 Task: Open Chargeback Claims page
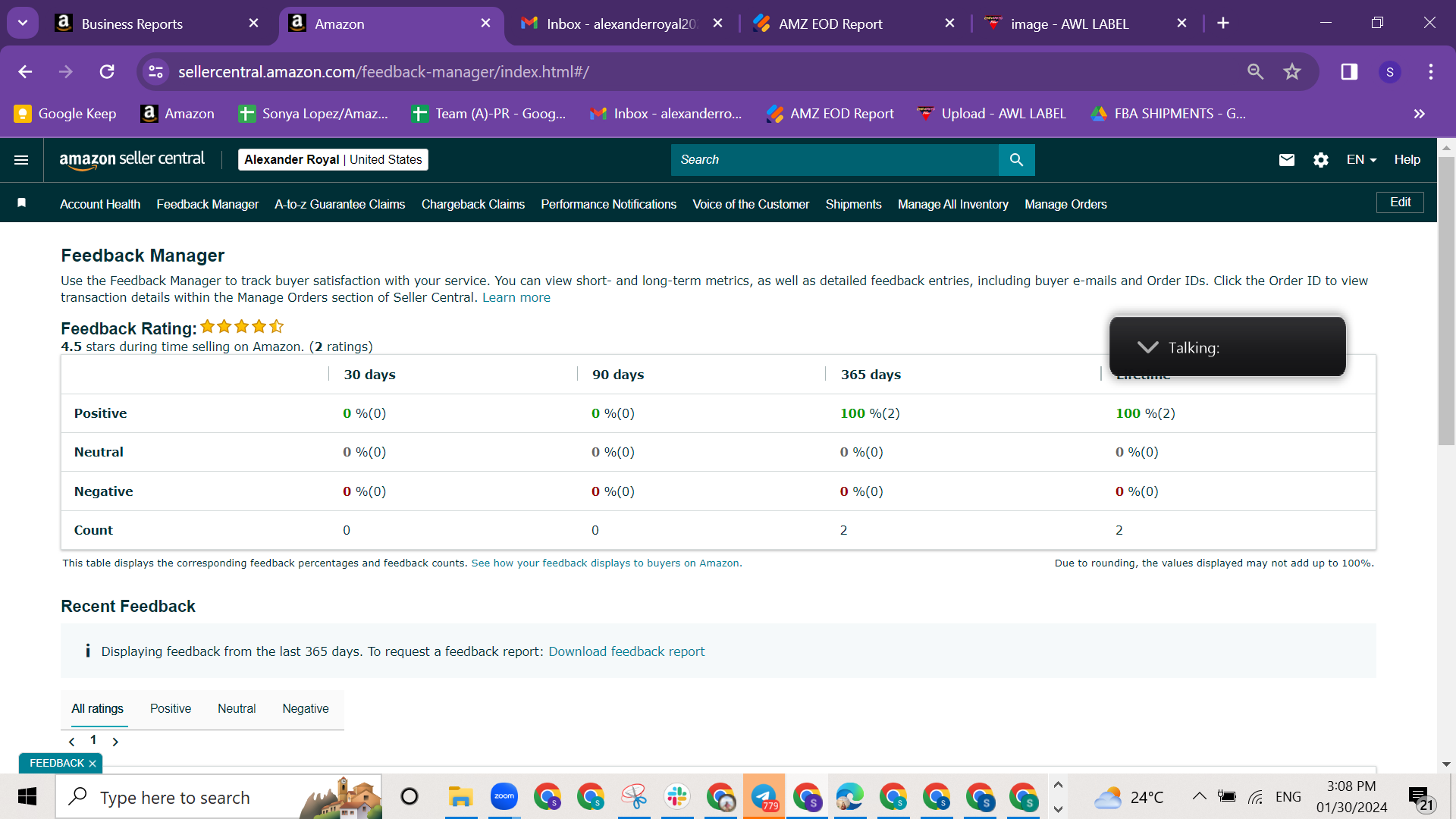[473, 205]
